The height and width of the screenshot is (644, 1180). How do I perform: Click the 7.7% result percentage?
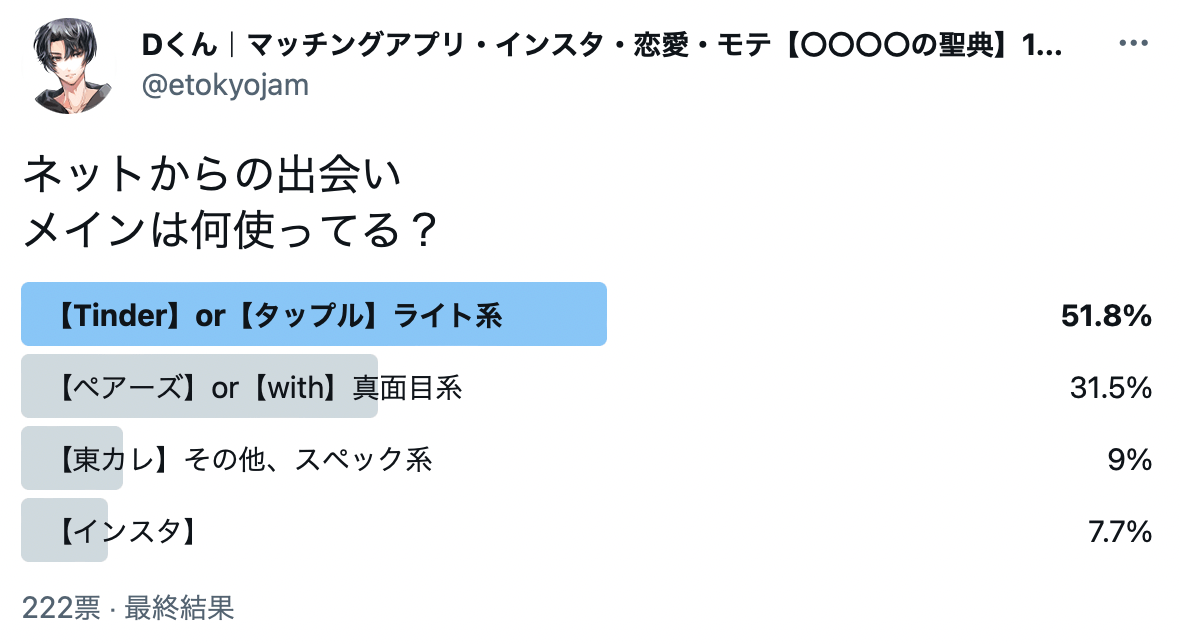click(x=1120, y=531)
